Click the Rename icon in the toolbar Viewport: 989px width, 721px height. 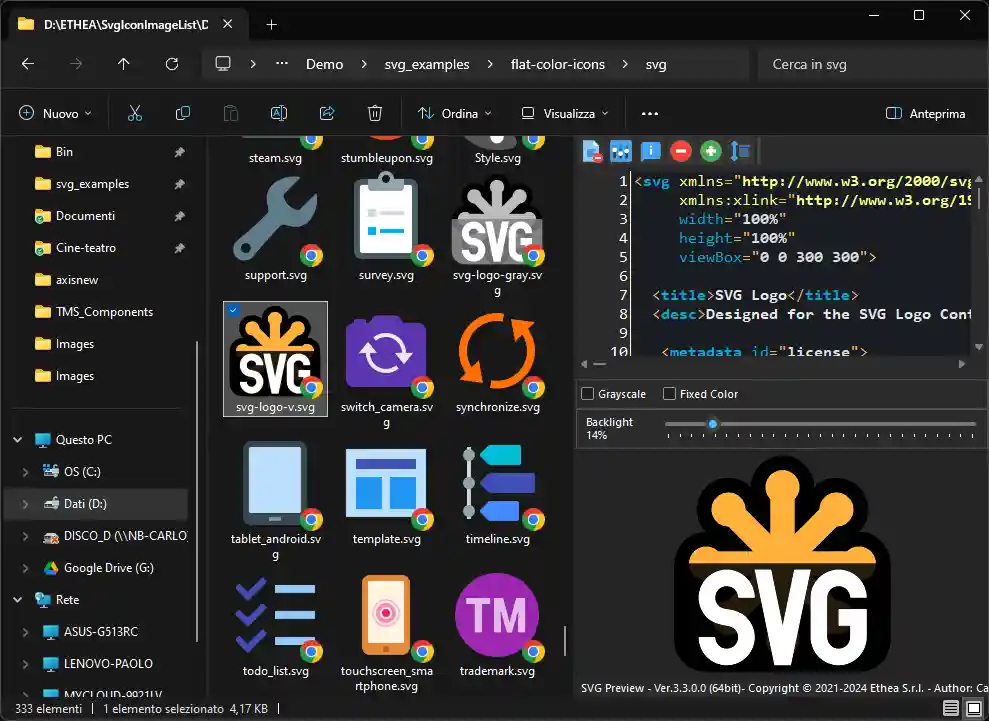pyautogui.click(x=279, y=114)
